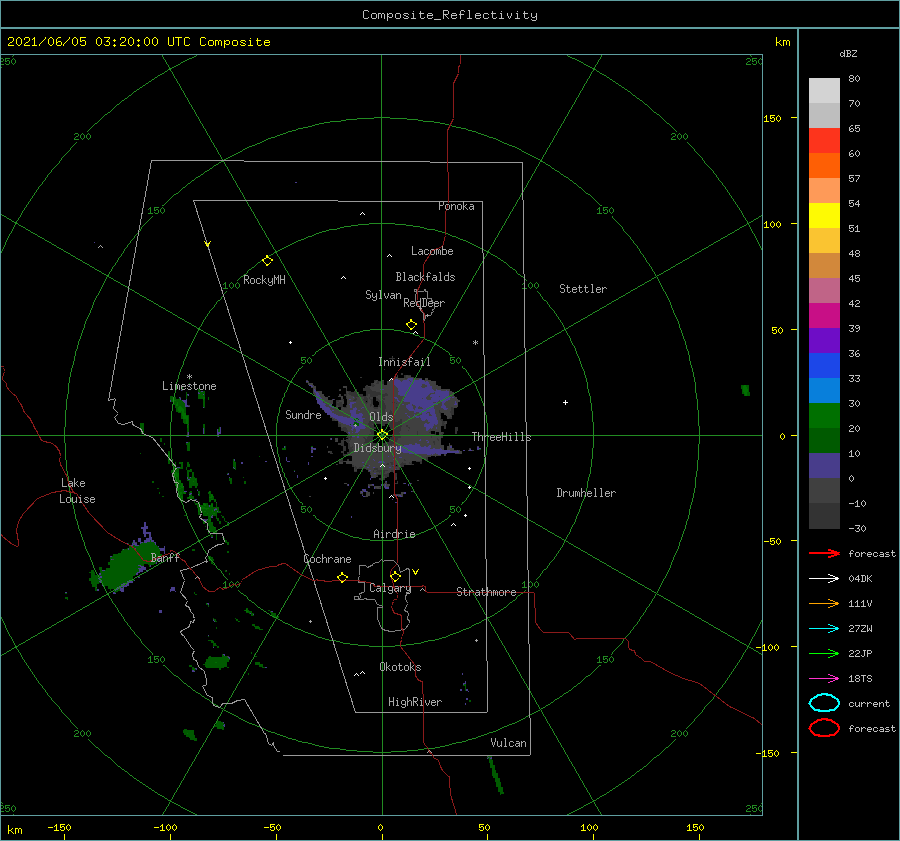Viewport: 900px width, 841px height.
Task: Click the Stettler label
Action: click(583, 289)
